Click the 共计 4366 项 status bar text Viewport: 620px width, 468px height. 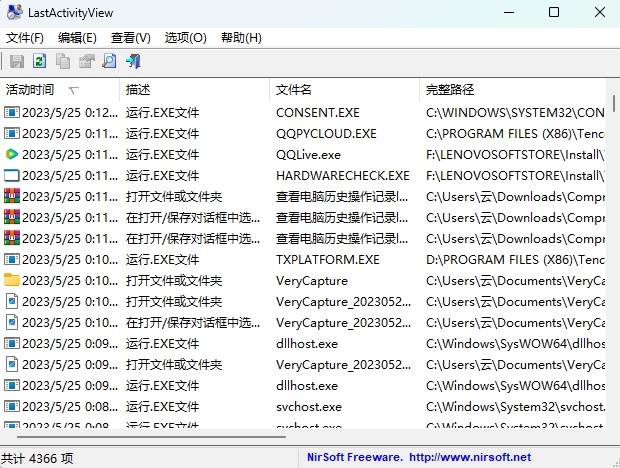[37, 459]
